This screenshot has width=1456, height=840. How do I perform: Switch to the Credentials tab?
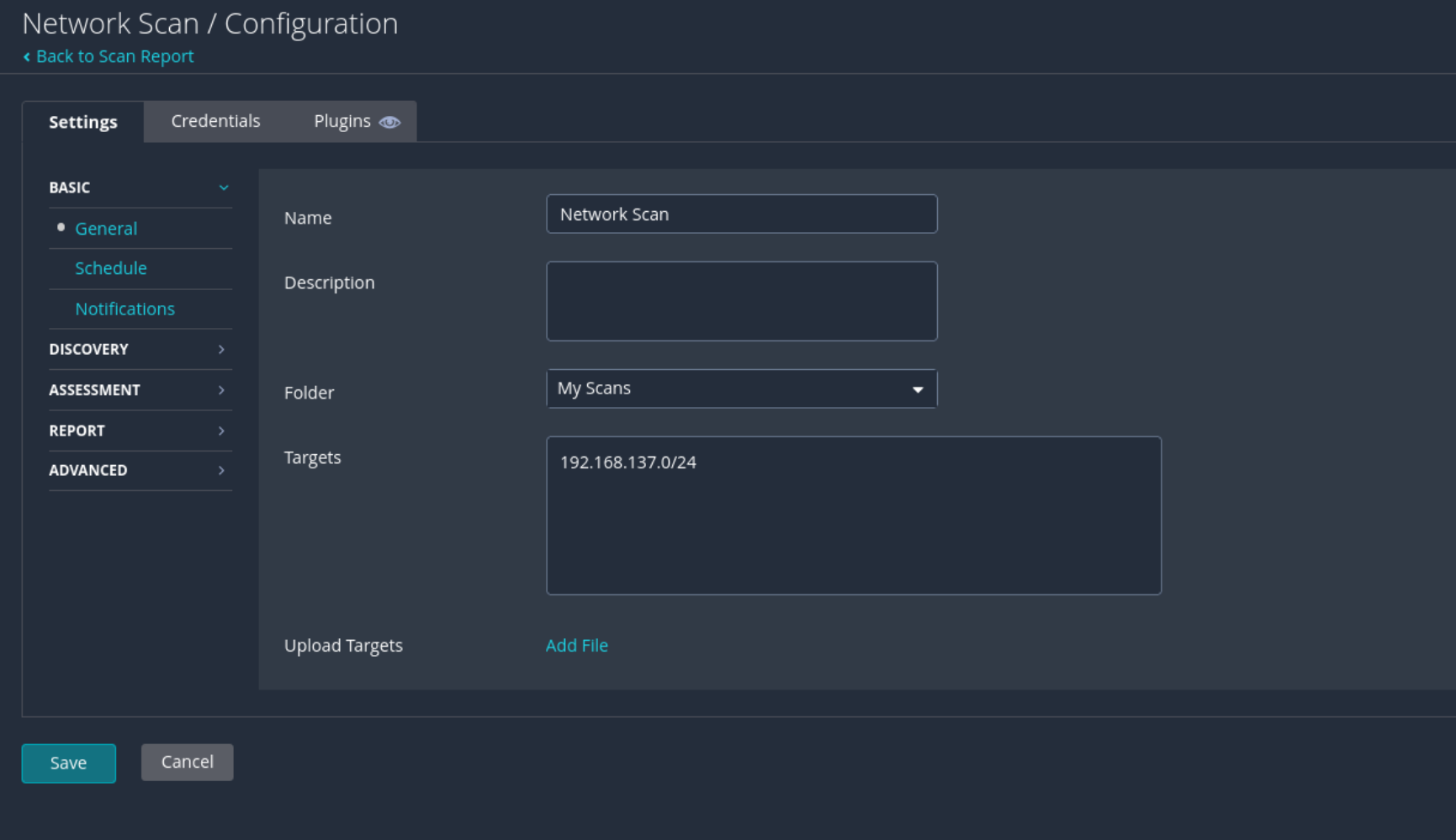[215, 121]
